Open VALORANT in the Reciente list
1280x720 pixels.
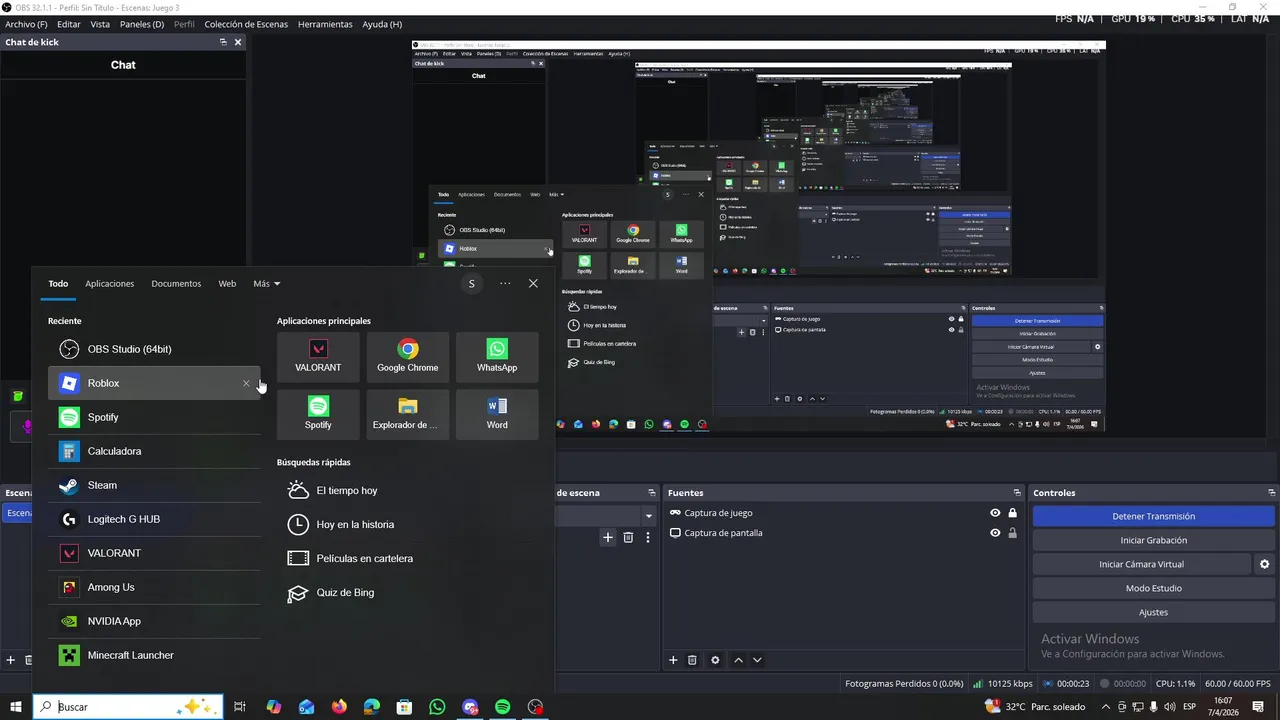[154, 553]
